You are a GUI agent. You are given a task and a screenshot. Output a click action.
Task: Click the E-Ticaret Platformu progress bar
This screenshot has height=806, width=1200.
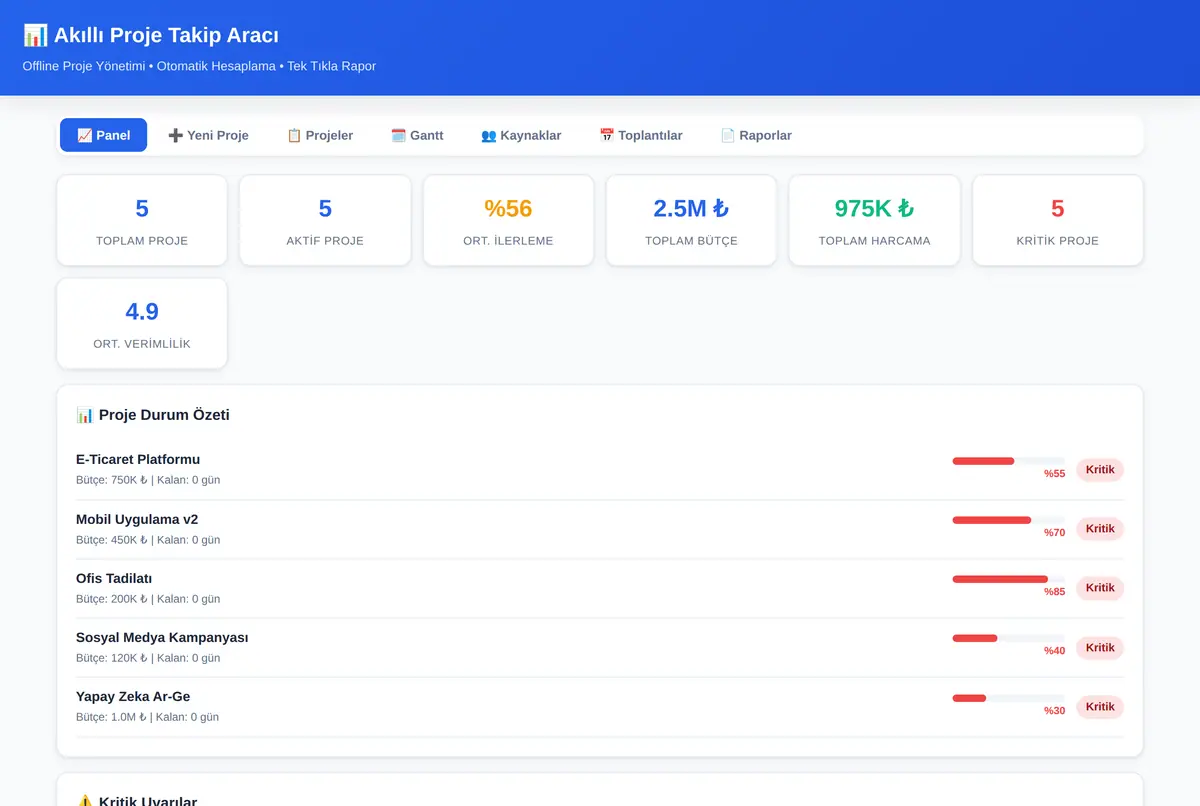coord(1008,461)
